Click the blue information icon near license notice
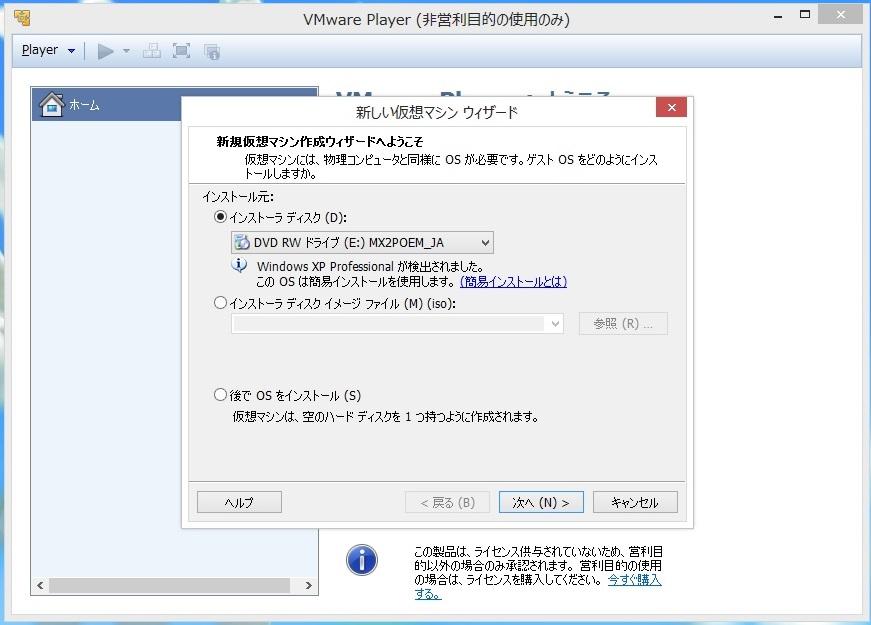The height and width of the screenshot is (625, 871). [362, 559]
